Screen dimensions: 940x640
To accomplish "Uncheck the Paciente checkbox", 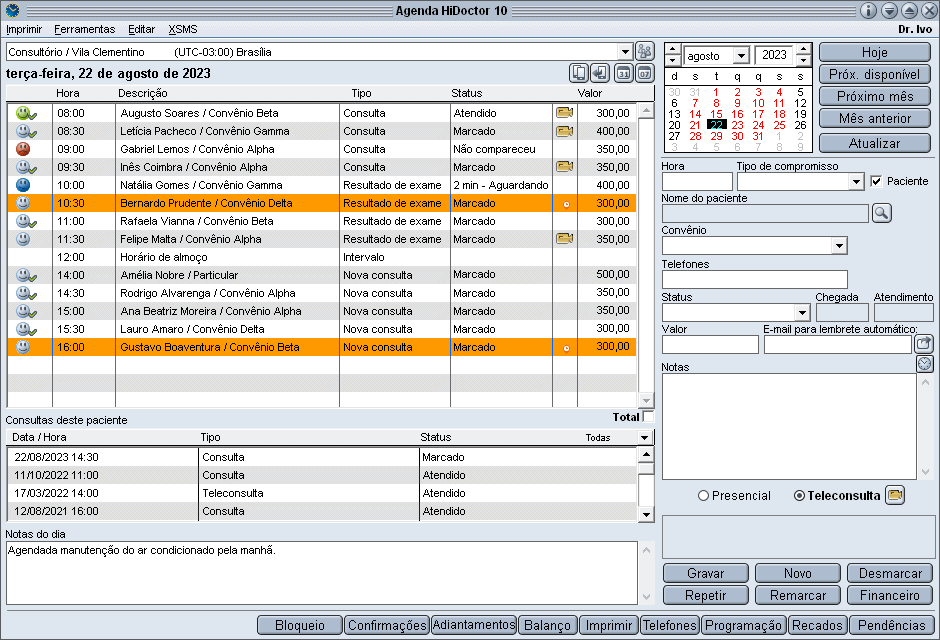I will 877,181.
